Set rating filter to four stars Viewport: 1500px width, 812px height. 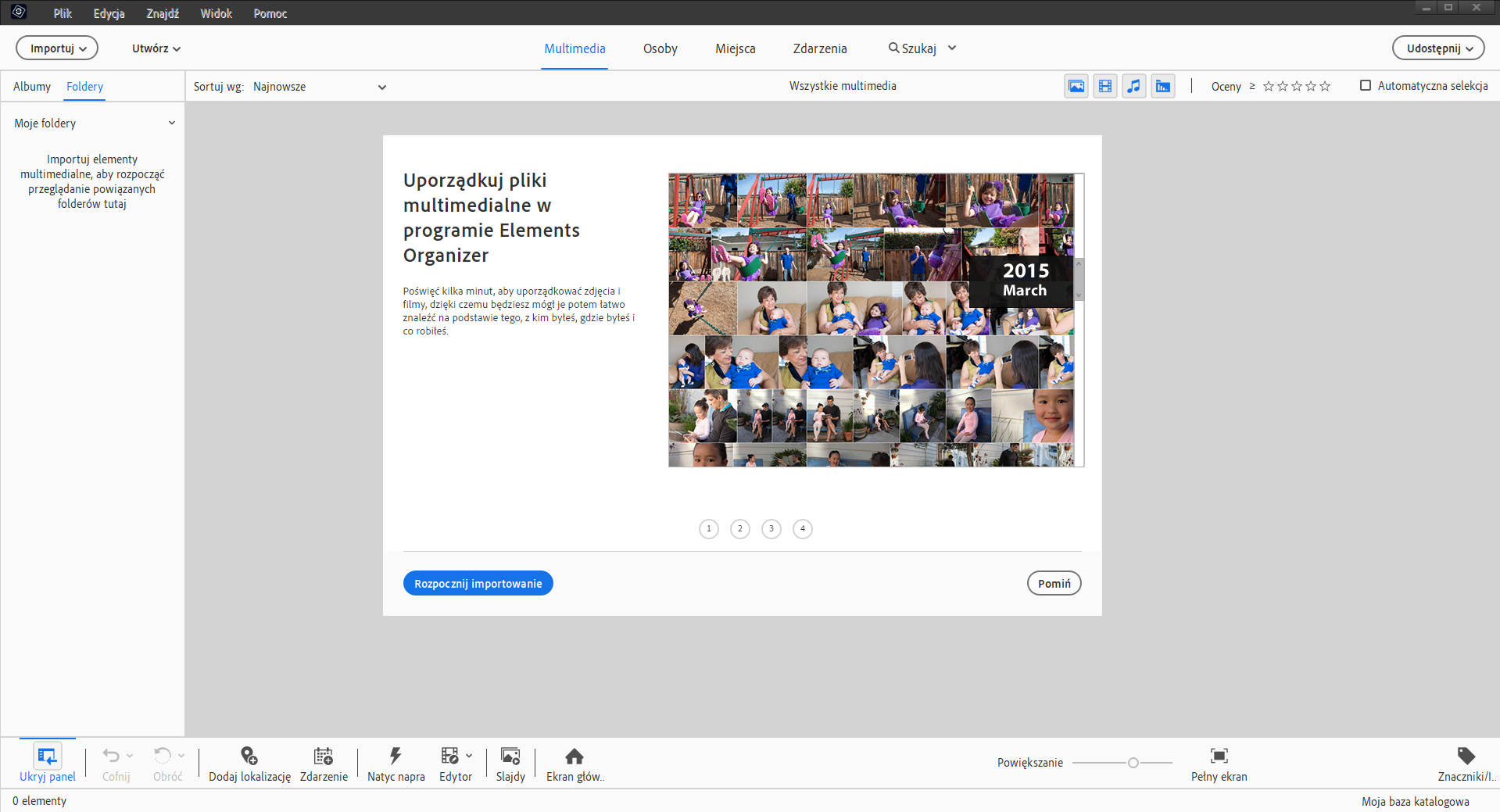(1311, 86)
